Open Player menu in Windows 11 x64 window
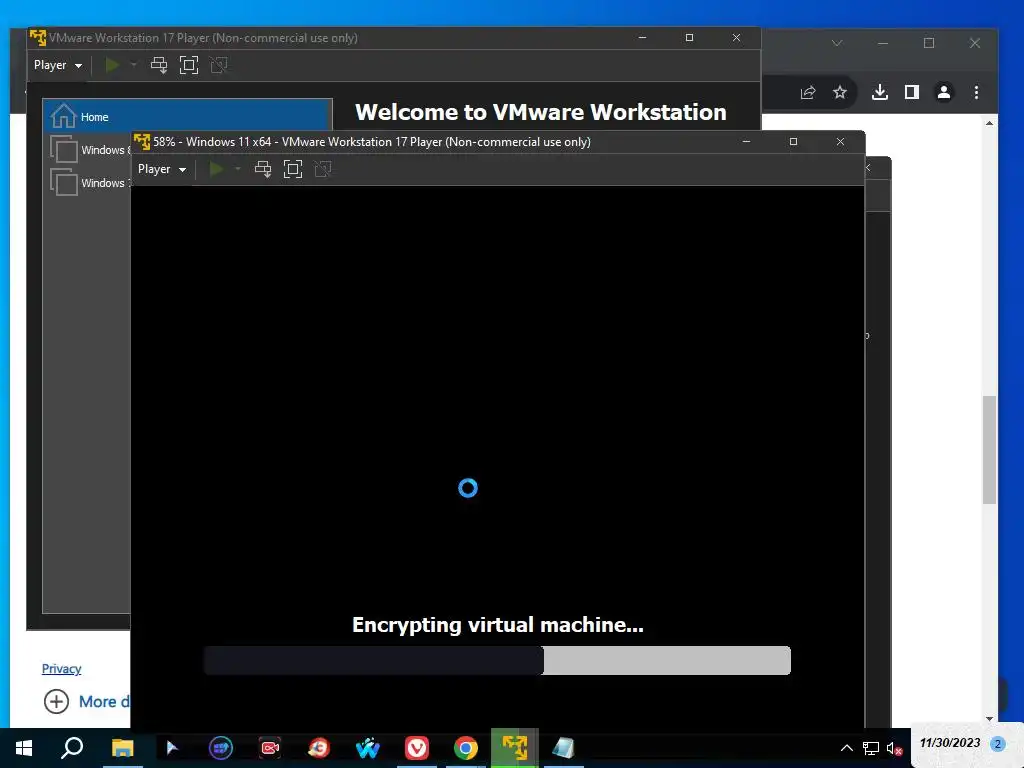This screenshot has width=1024, height=768. tap(162, 169)
